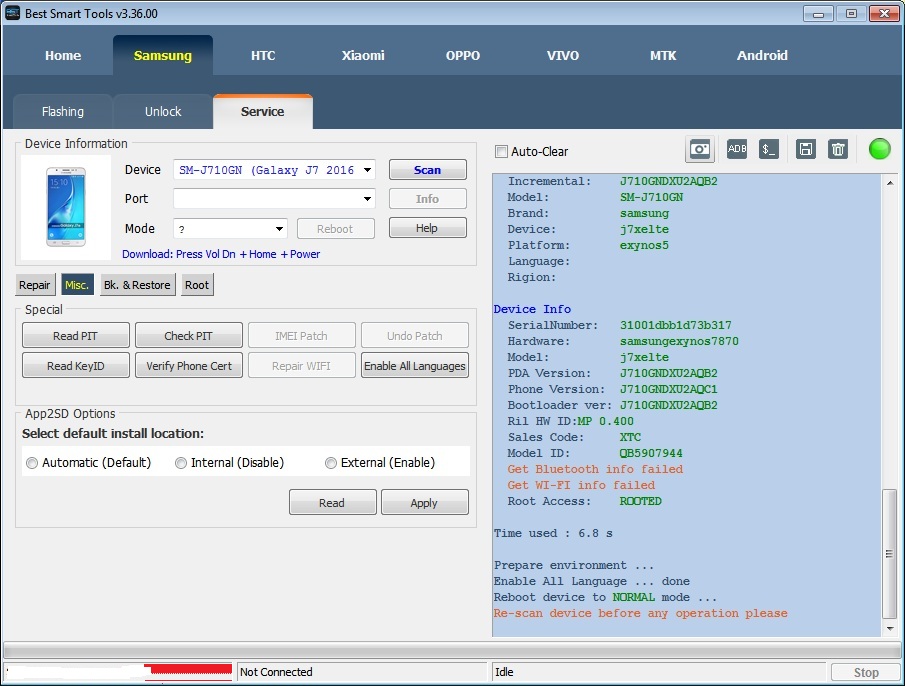Click the progress bar at bottom

pos(451,650)
